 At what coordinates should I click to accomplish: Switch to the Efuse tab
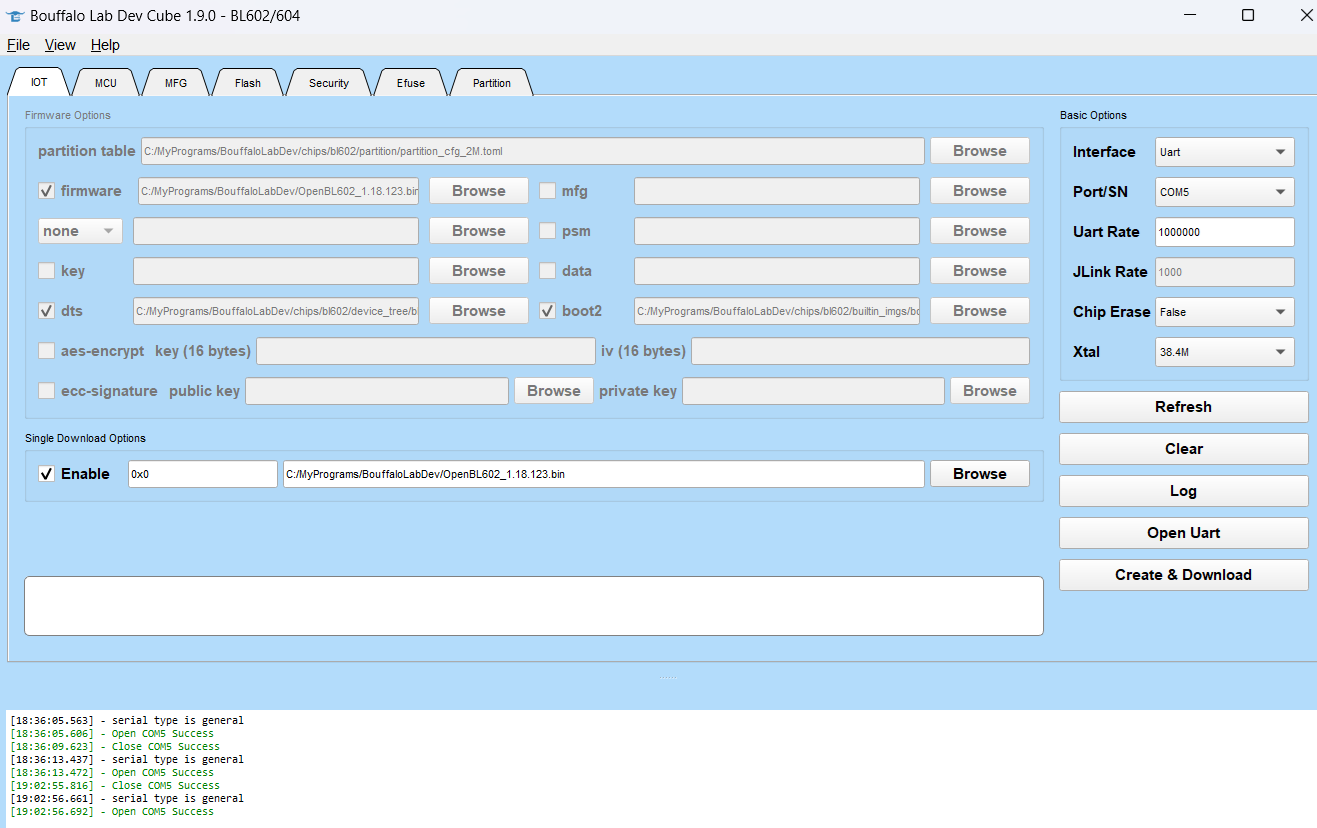[x=411, y=83]
